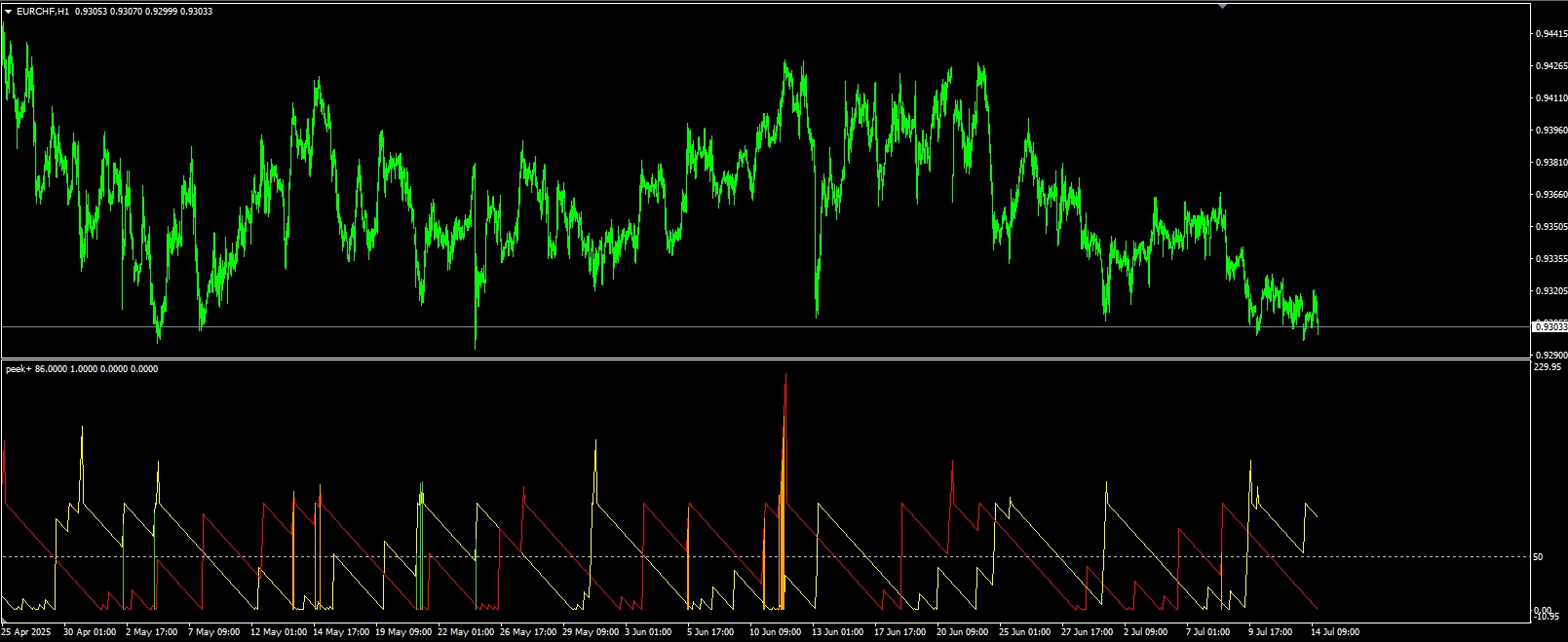The height and width of the screenshot is (642, 1568).
Task: Click the OHLC values 0.93053 0.93070 0.92999 0.93033
Action: click(144, 12)
